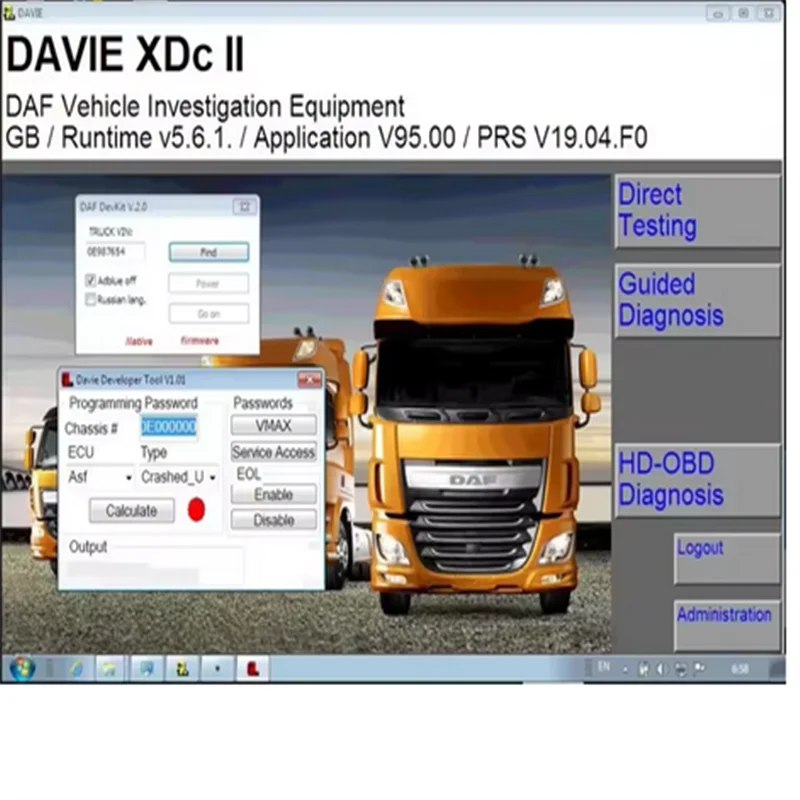Open Media Player from the taskbar
Viewport: 800px width, 800px height.
146,668
